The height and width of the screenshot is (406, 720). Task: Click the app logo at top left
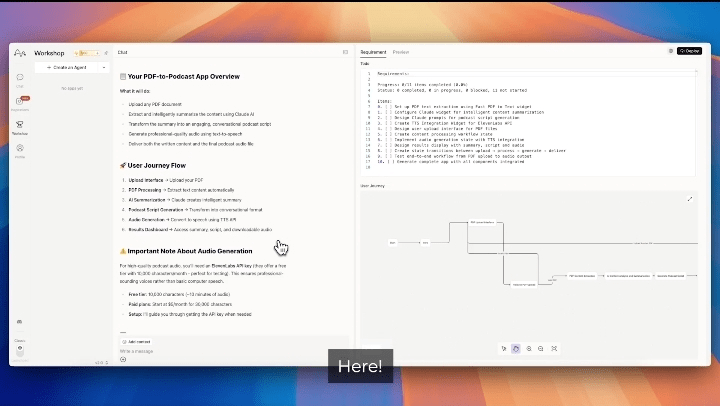tap(20, 52)
